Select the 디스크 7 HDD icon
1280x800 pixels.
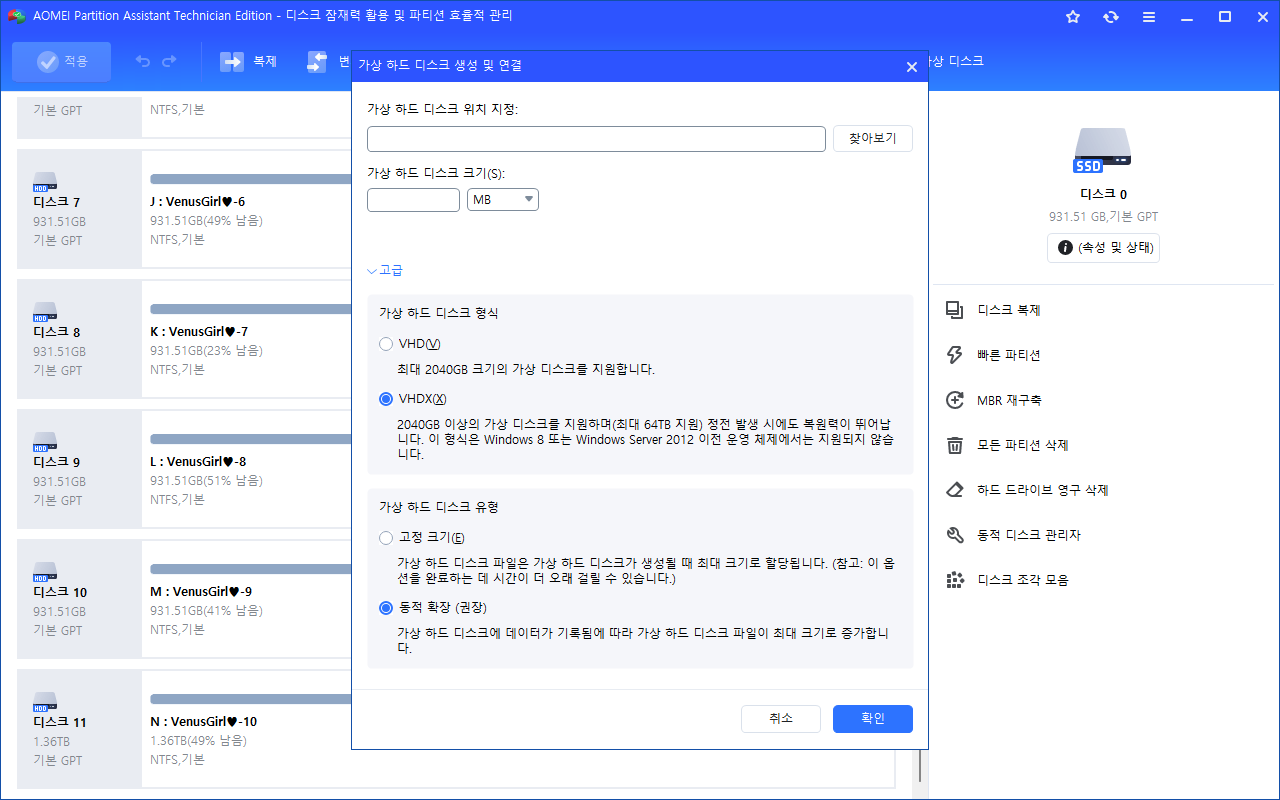[x=45, y=181]
